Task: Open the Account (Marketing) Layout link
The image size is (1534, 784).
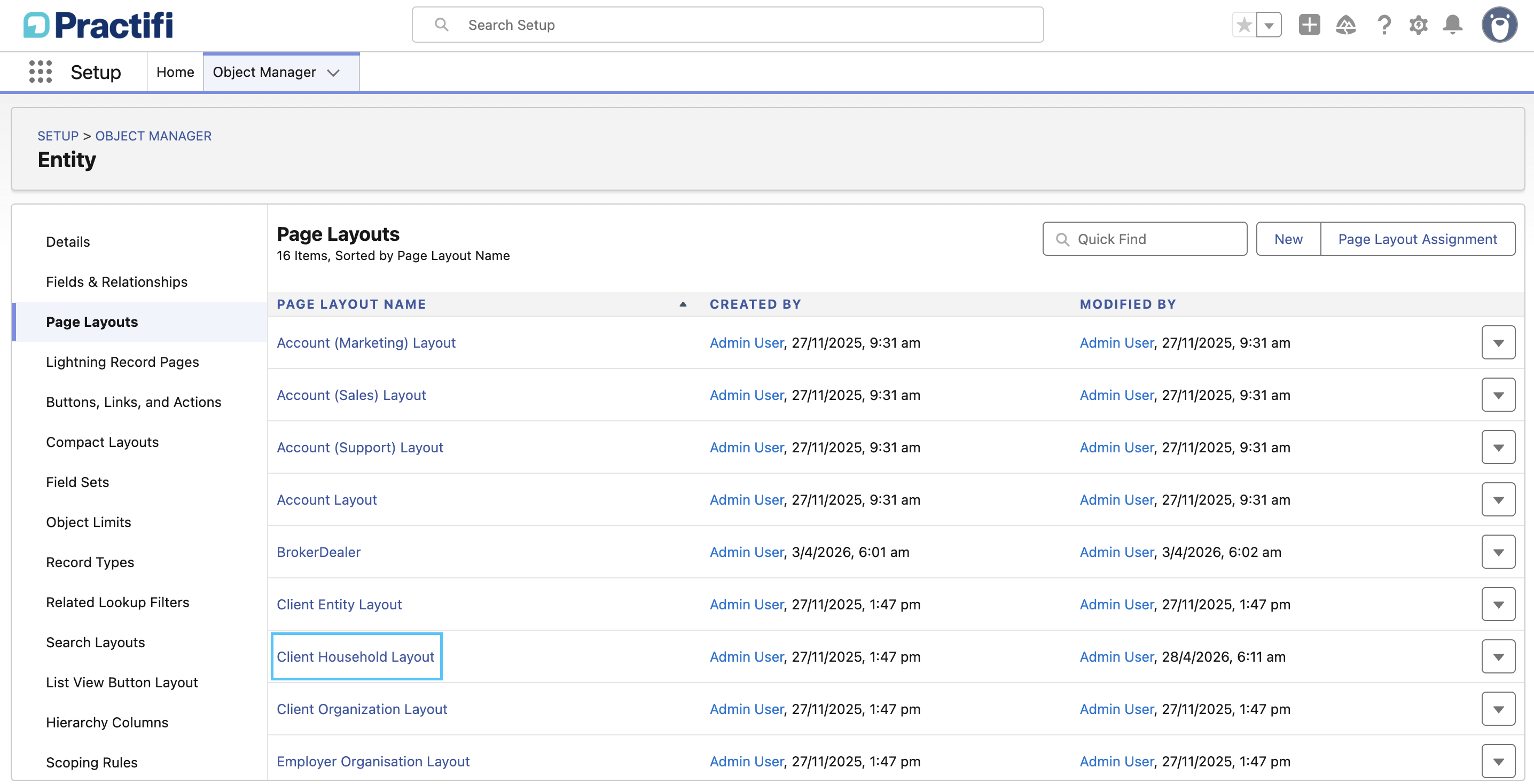Action: 366,342
